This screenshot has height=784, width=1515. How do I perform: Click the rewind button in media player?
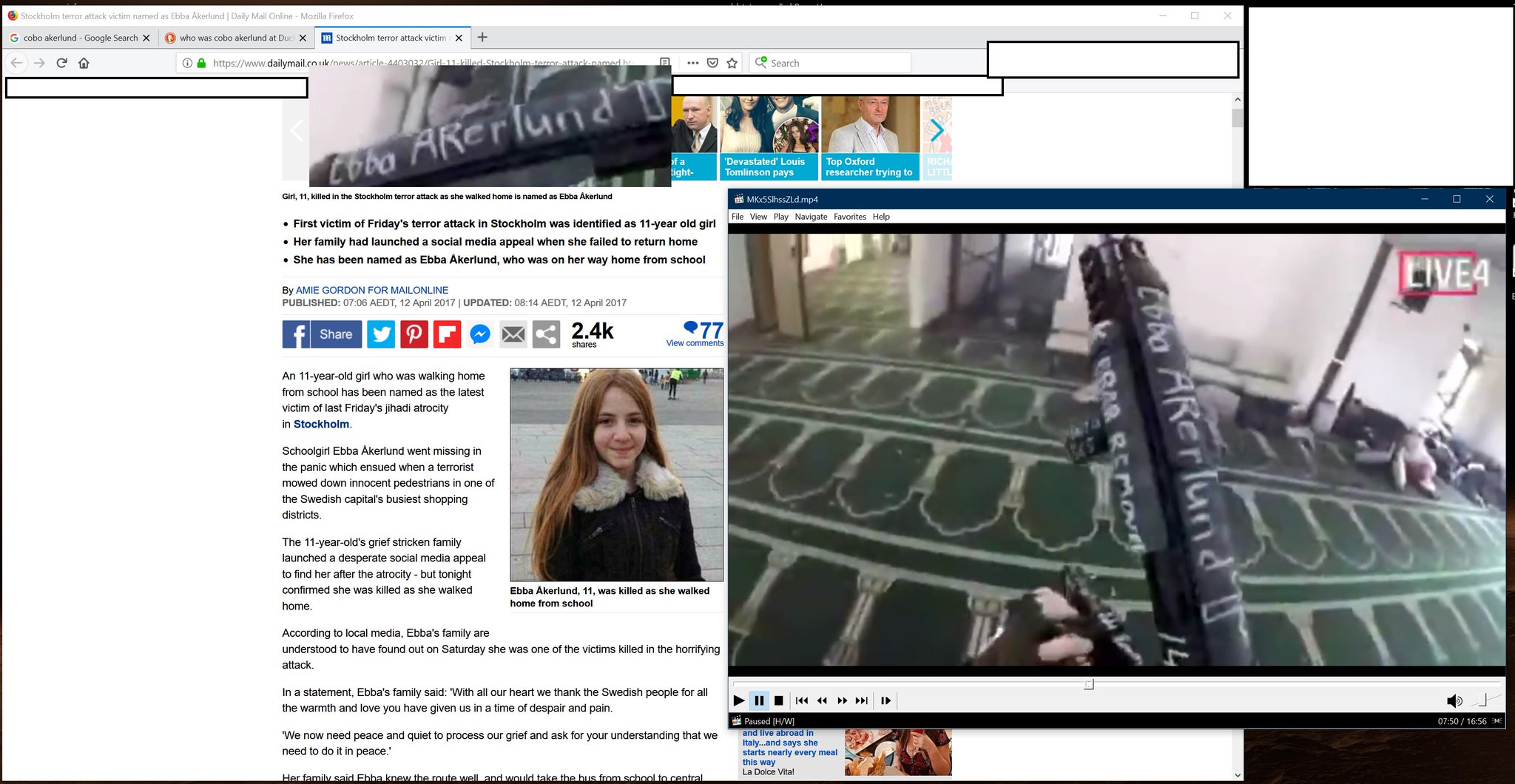click(822, 700)
